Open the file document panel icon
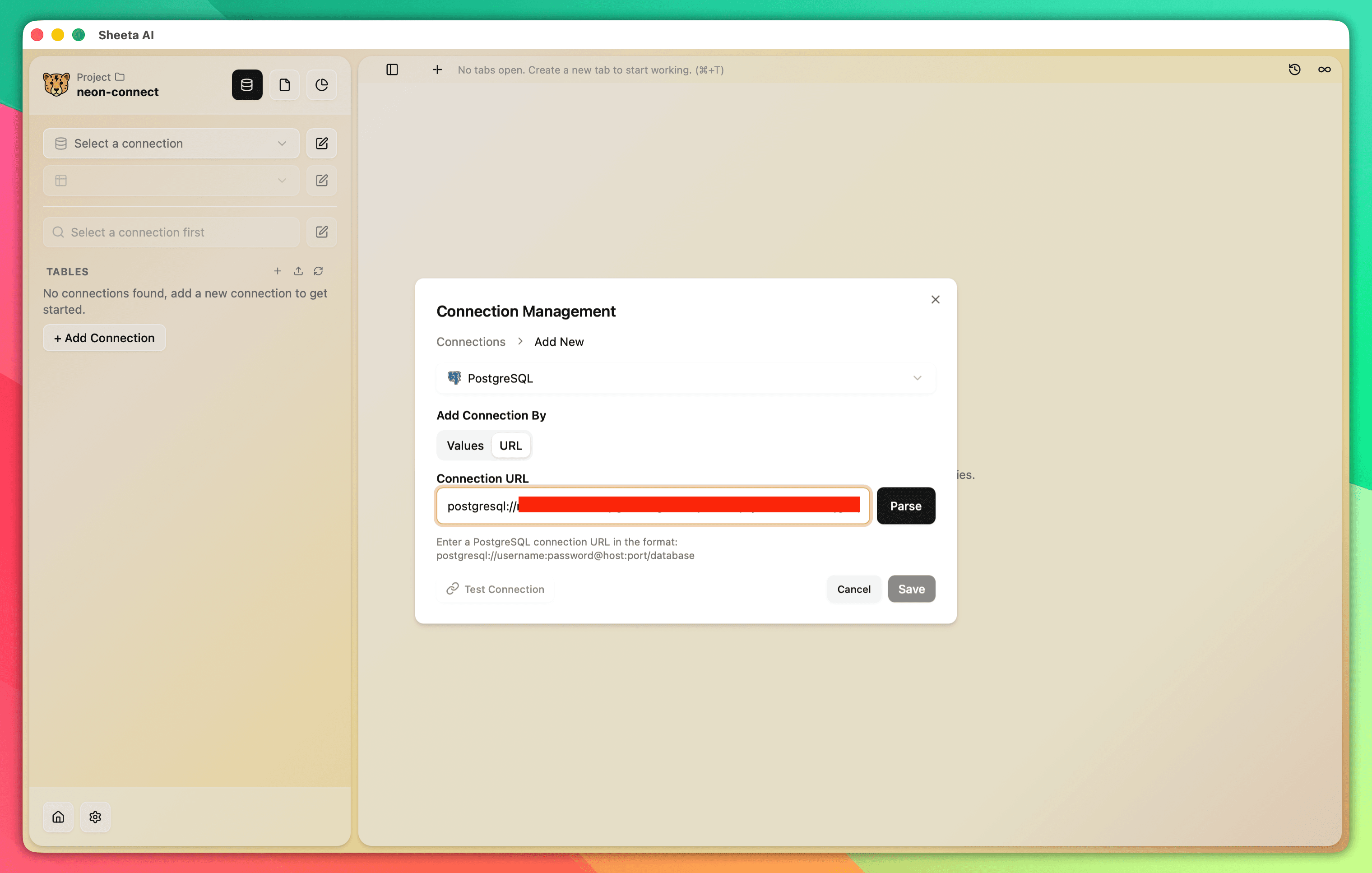This screenshot has height=873, width=1372. pos(284,84)
